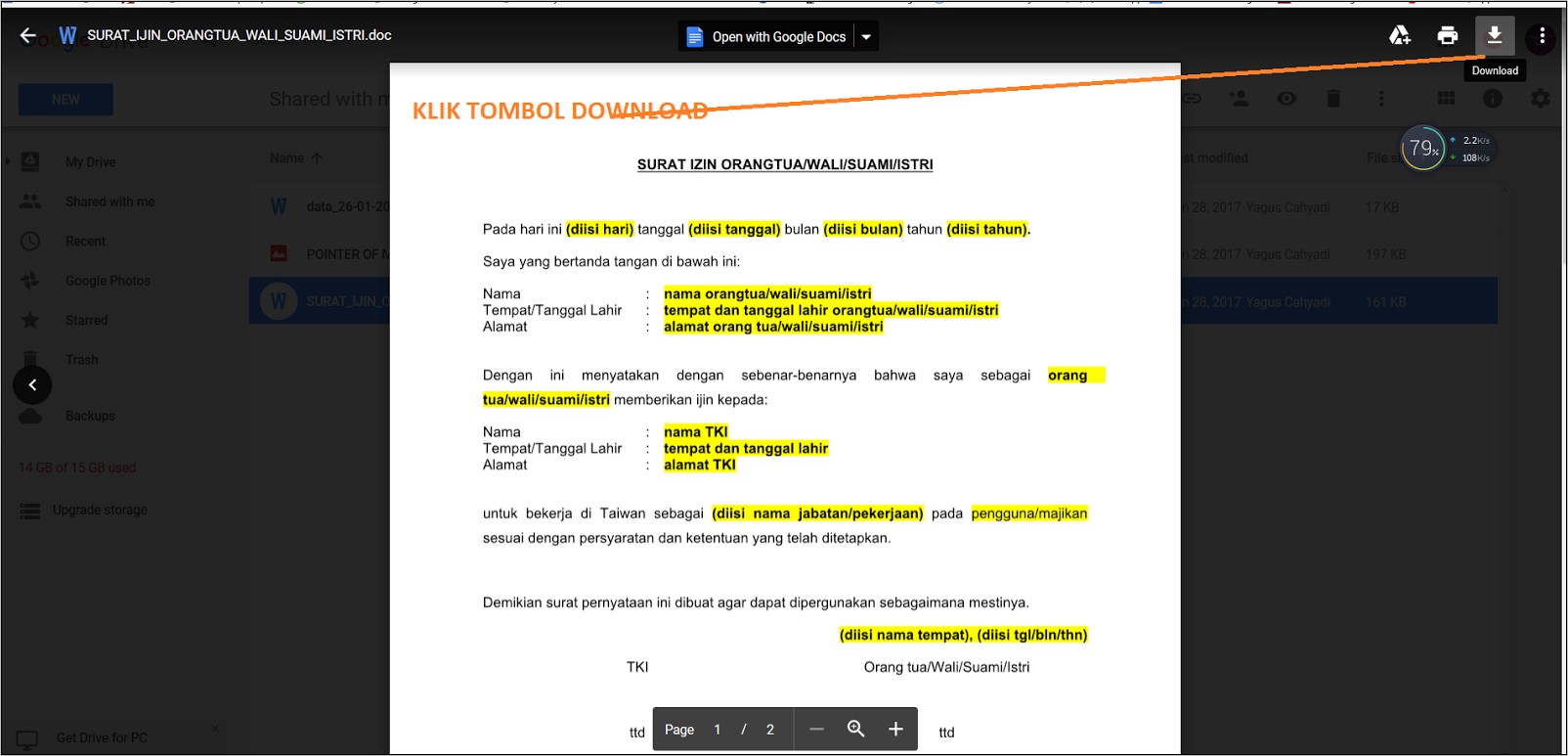Switch to grid view icon
Image resolution: width=1568 pixels, height=756 pixels.
click(1446, 99)
